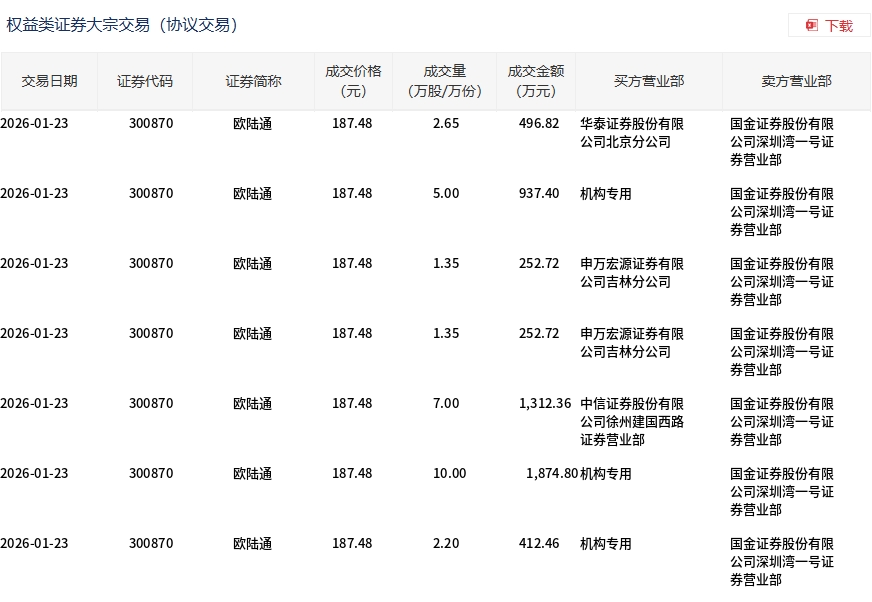Click 机构专用 in the 1,874.80 row
The height and width of the screenshot is (602, 872).
pyautogui.click(x=606, y=474)
